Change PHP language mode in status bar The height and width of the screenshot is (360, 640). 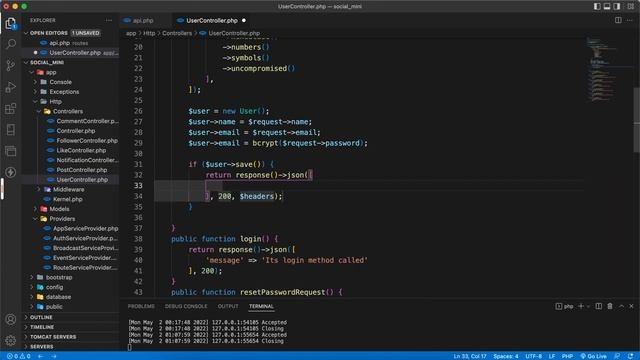pos(567,356)
